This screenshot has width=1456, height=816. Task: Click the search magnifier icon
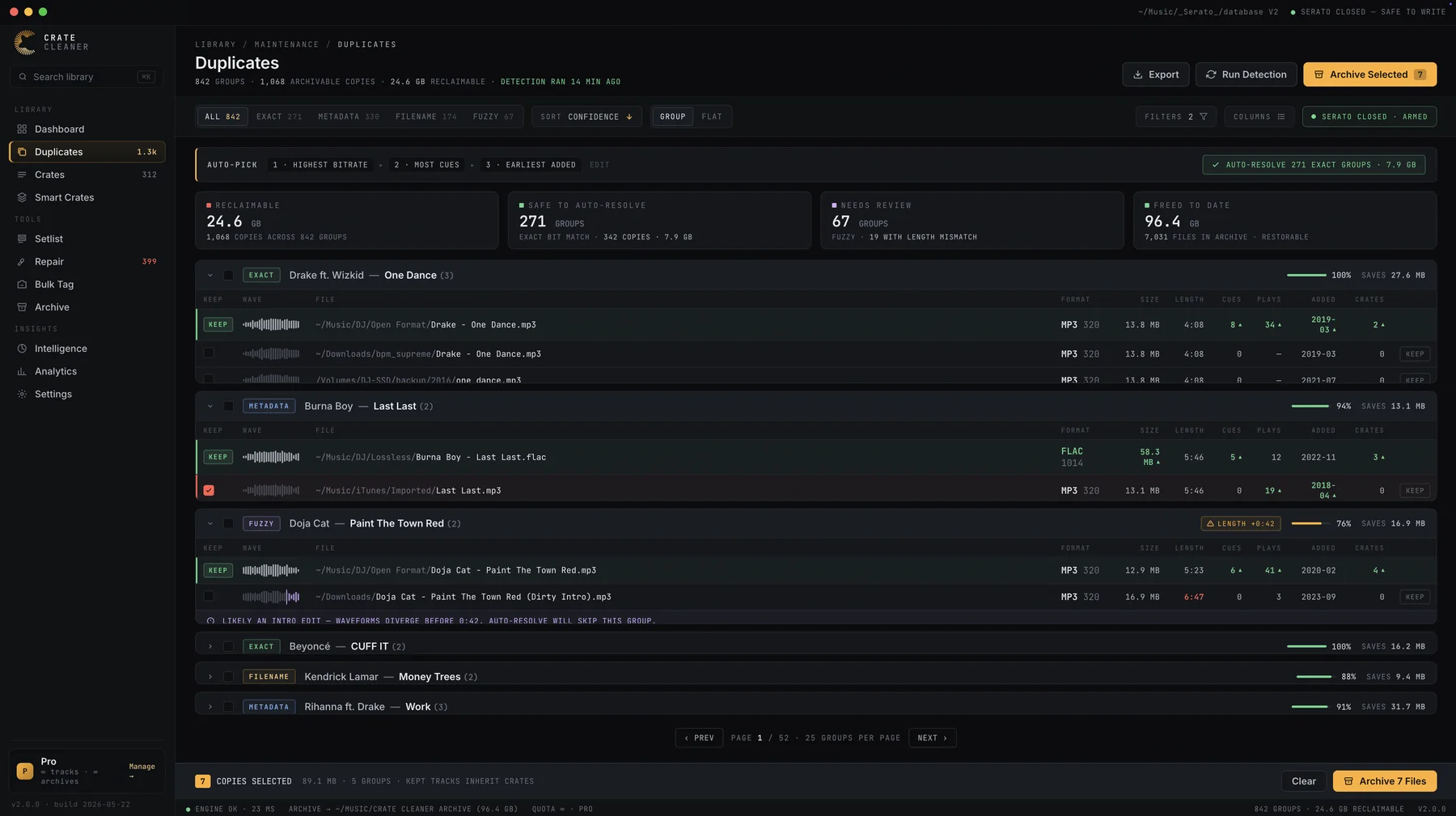click(23, 77)
